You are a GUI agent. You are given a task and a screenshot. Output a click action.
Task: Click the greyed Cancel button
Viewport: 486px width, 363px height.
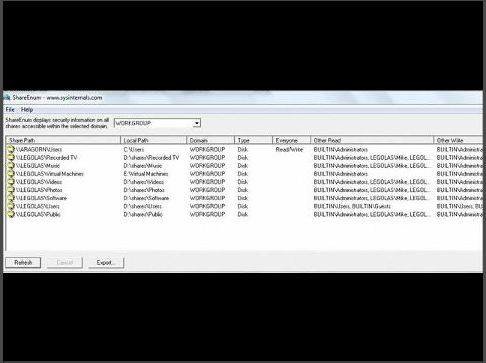pos(65,263)
